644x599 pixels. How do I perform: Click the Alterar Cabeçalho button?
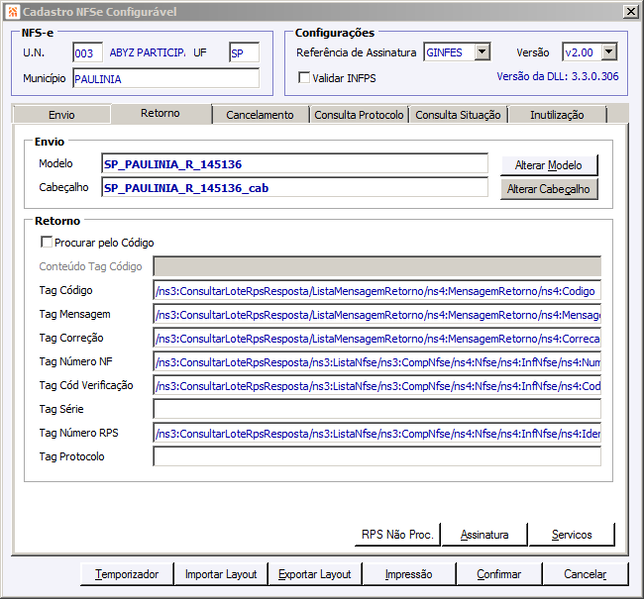[x=549, y=189]
